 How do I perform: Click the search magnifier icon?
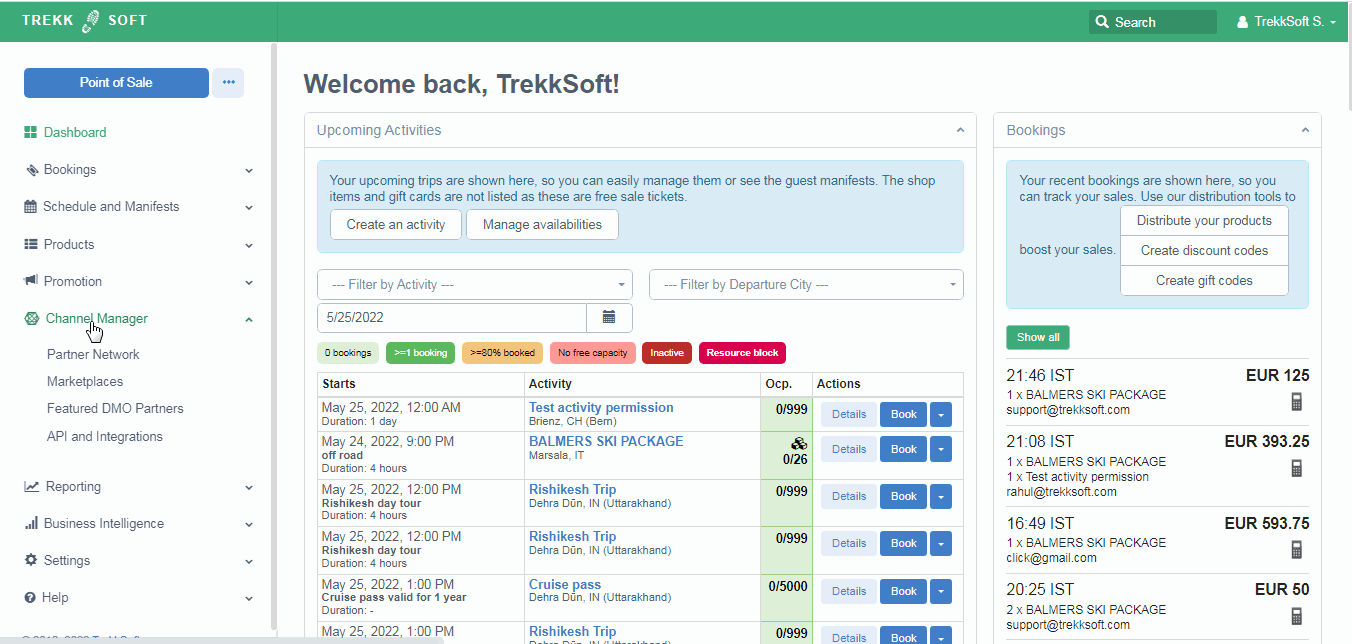1102,22
